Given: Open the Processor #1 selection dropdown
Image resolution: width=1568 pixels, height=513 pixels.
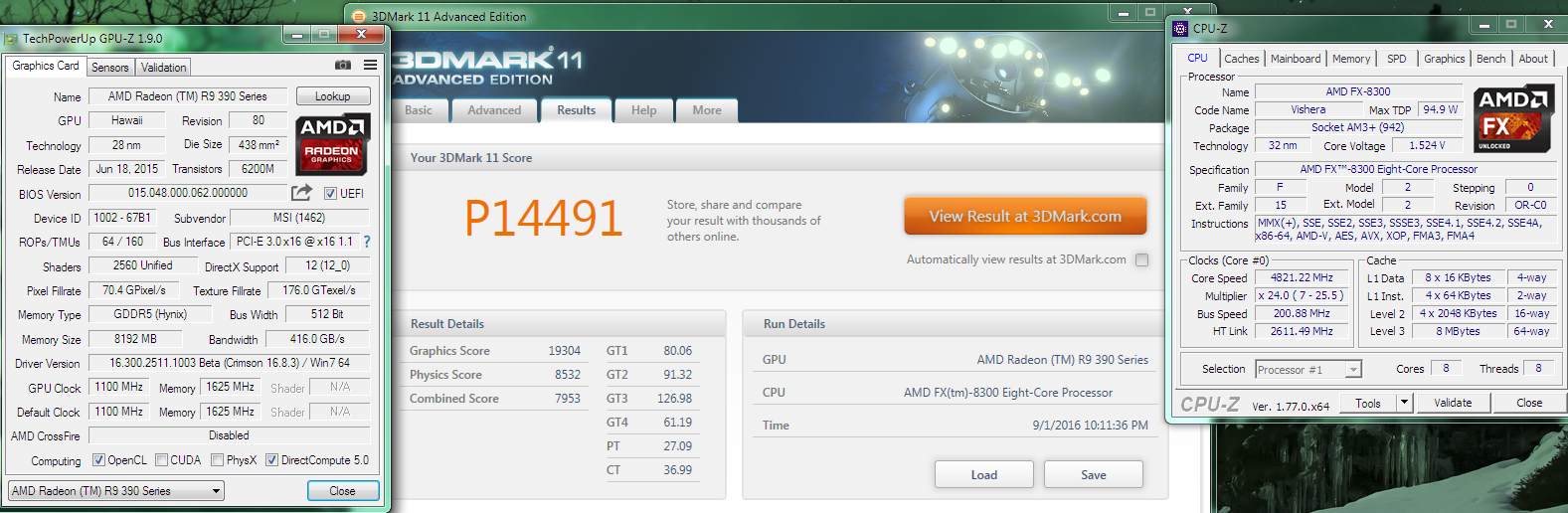Looking at the screenshot, I should pos(1308,370).
